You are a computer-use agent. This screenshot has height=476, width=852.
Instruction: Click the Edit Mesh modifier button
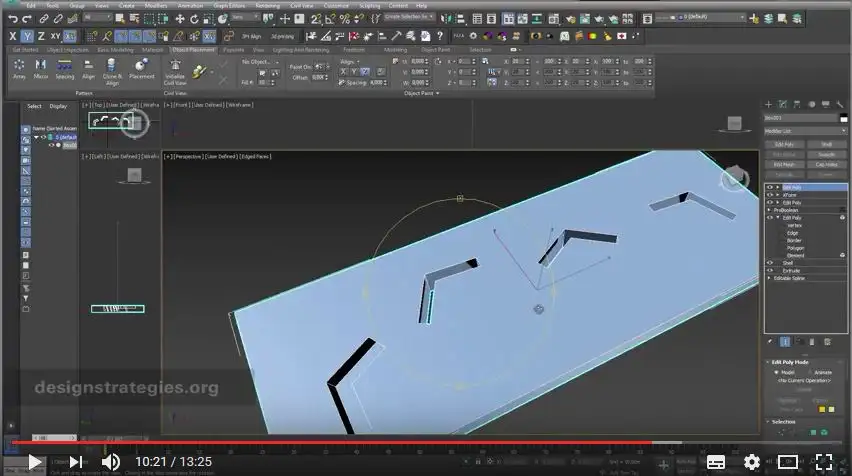784,165
